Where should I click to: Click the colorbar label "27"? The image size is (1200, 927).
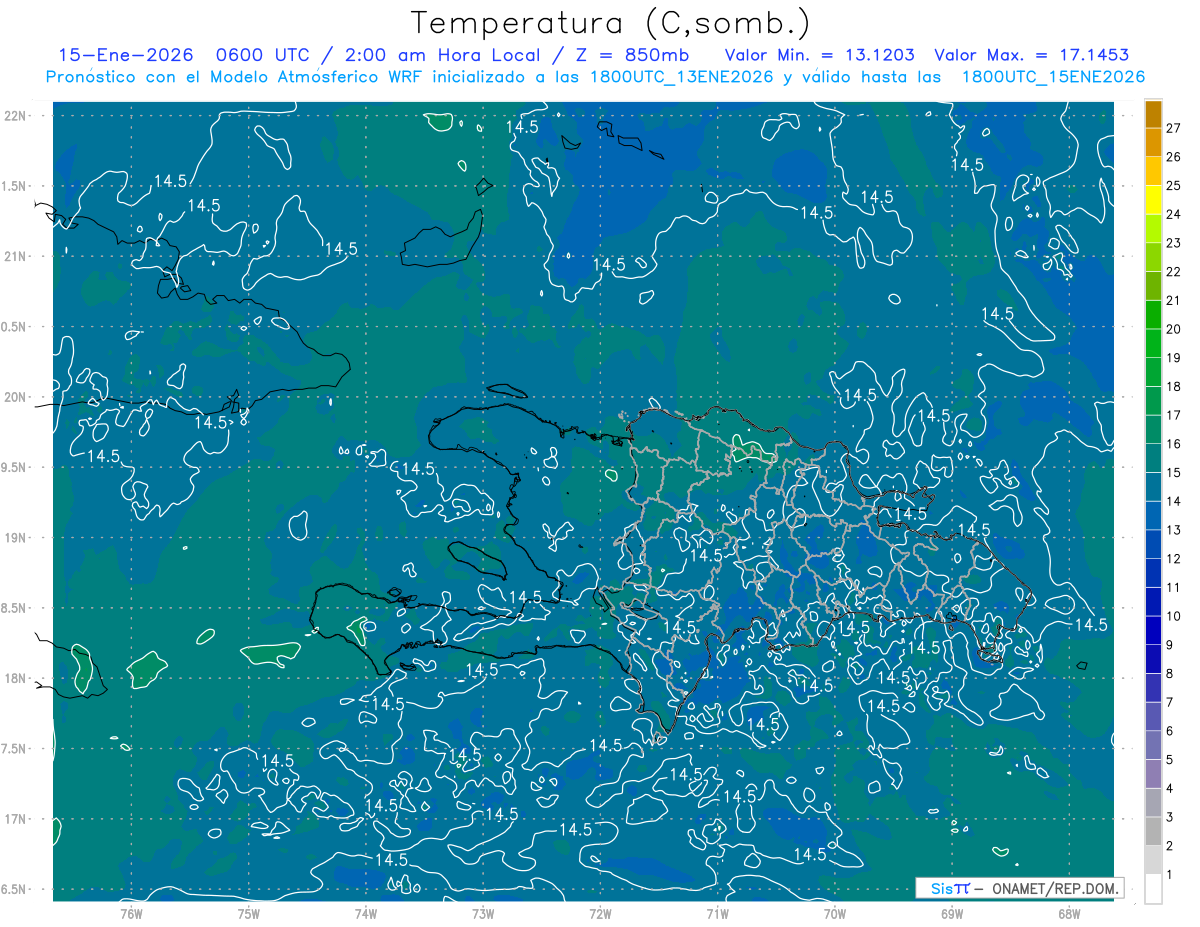[1174, 128]
